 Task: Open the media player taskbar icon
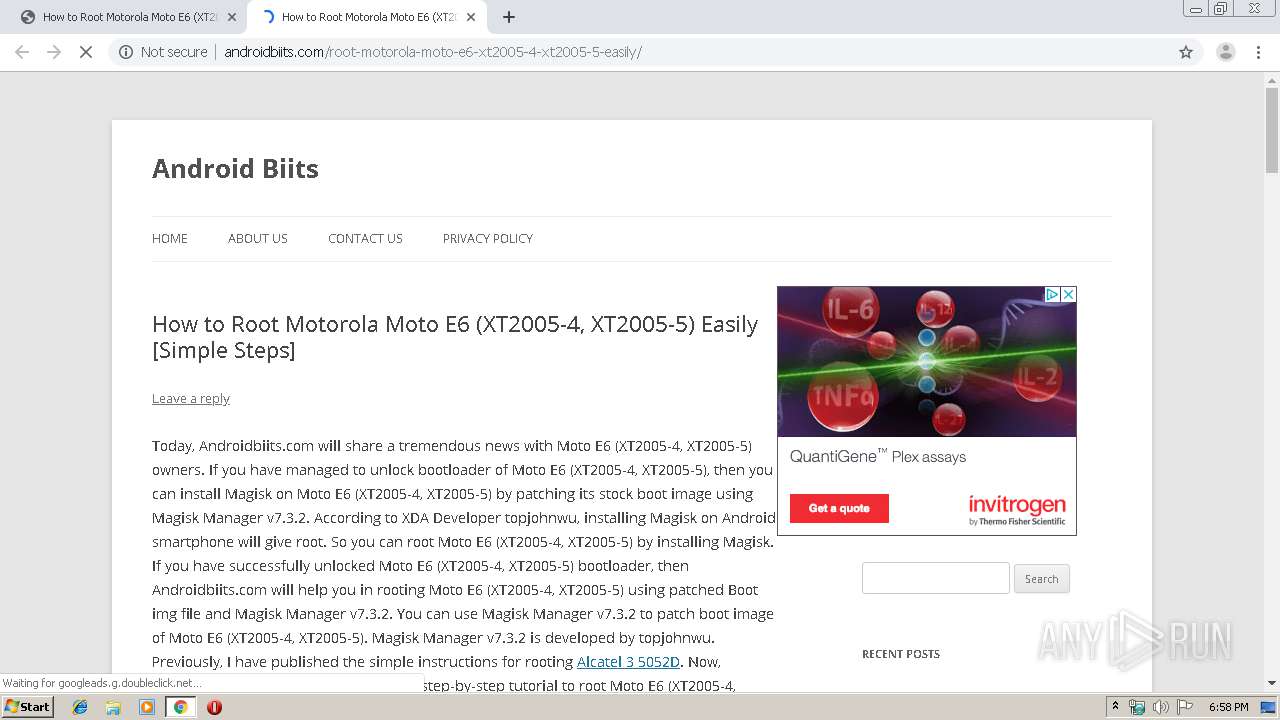(x=147, y=707)
